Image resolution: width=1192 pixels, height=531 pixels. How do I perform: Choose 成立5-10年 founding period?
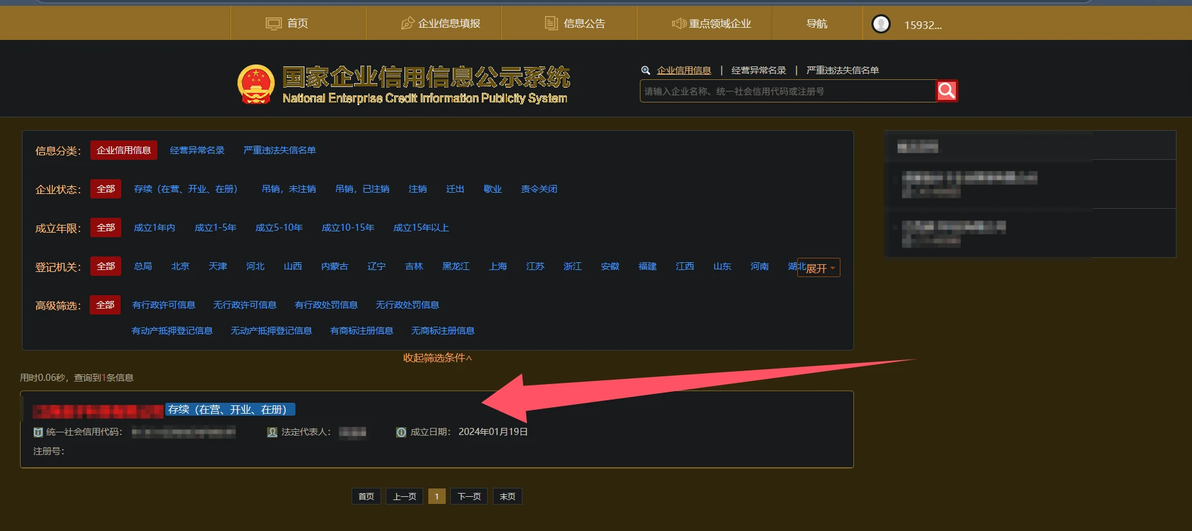tap(279, 227)
